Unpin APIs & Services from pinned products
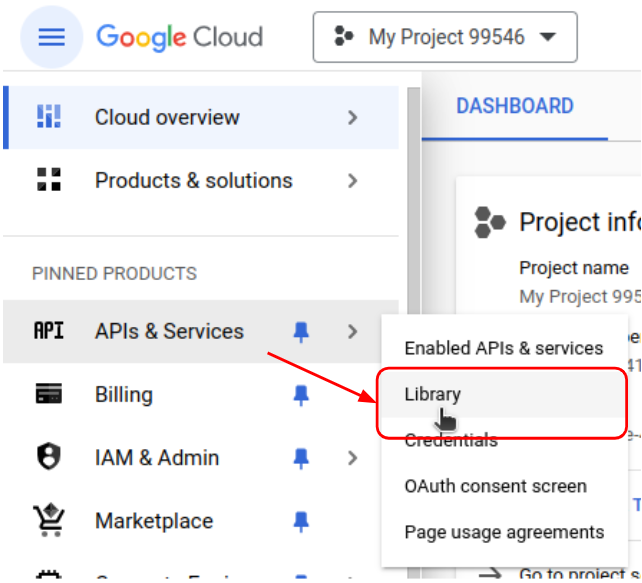Screen dimensions: 642x583 point(301,332)
